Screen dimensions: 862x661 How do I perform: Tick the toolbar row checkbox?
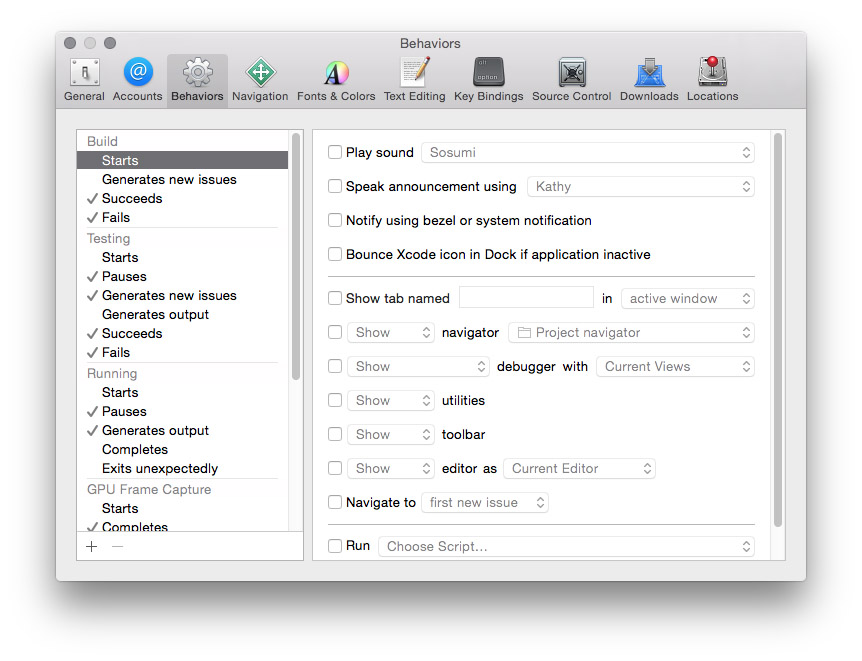[x=335, y=434]
